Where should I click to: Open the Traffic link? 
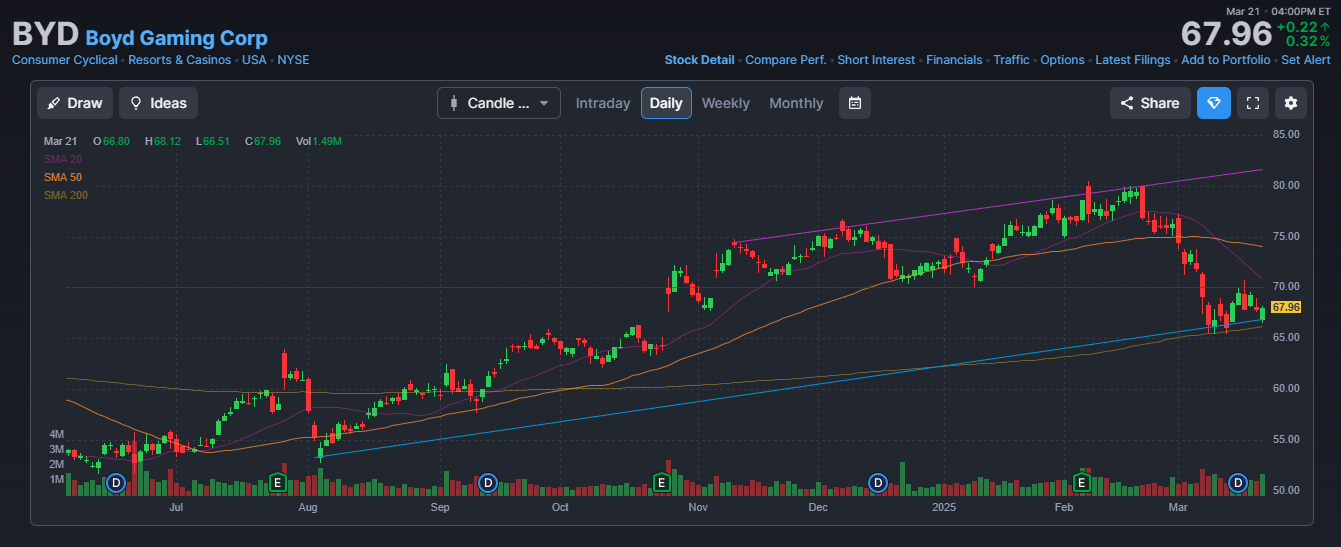1011,60
